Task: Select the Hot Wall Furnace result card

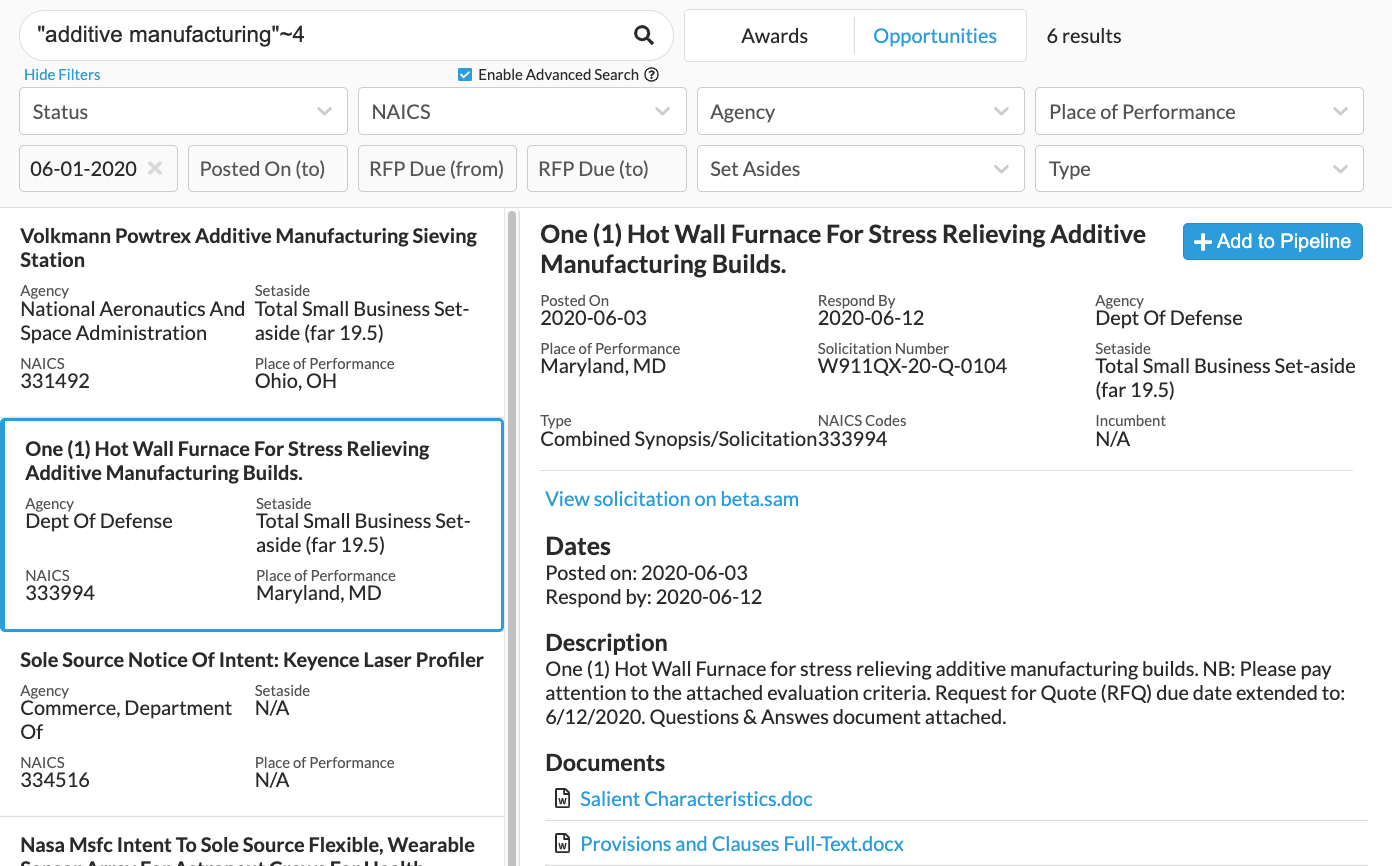Action: [252, 525]
